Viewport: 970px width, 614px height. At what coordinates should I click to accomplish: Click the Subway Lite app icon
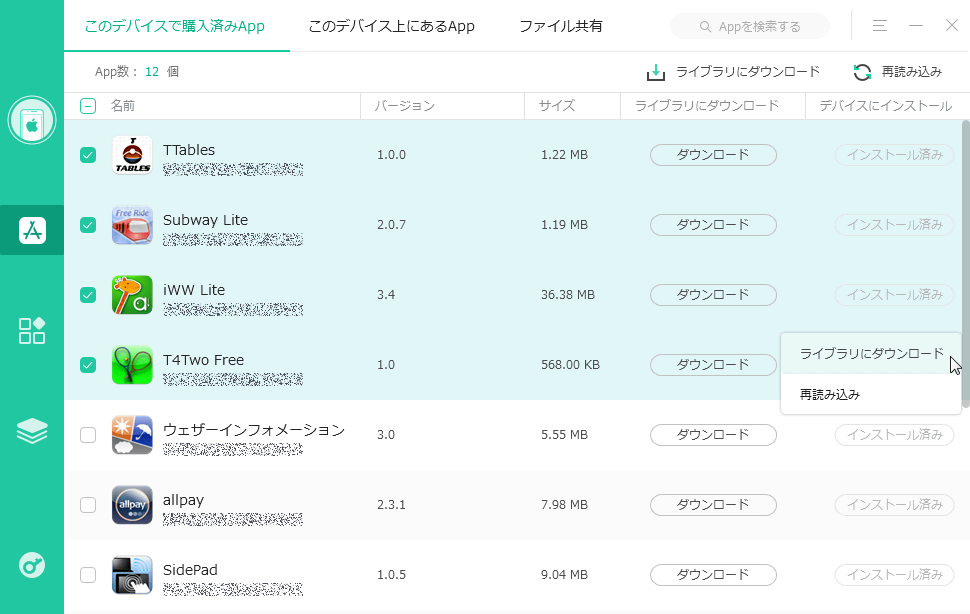click(x=132, y=225)
